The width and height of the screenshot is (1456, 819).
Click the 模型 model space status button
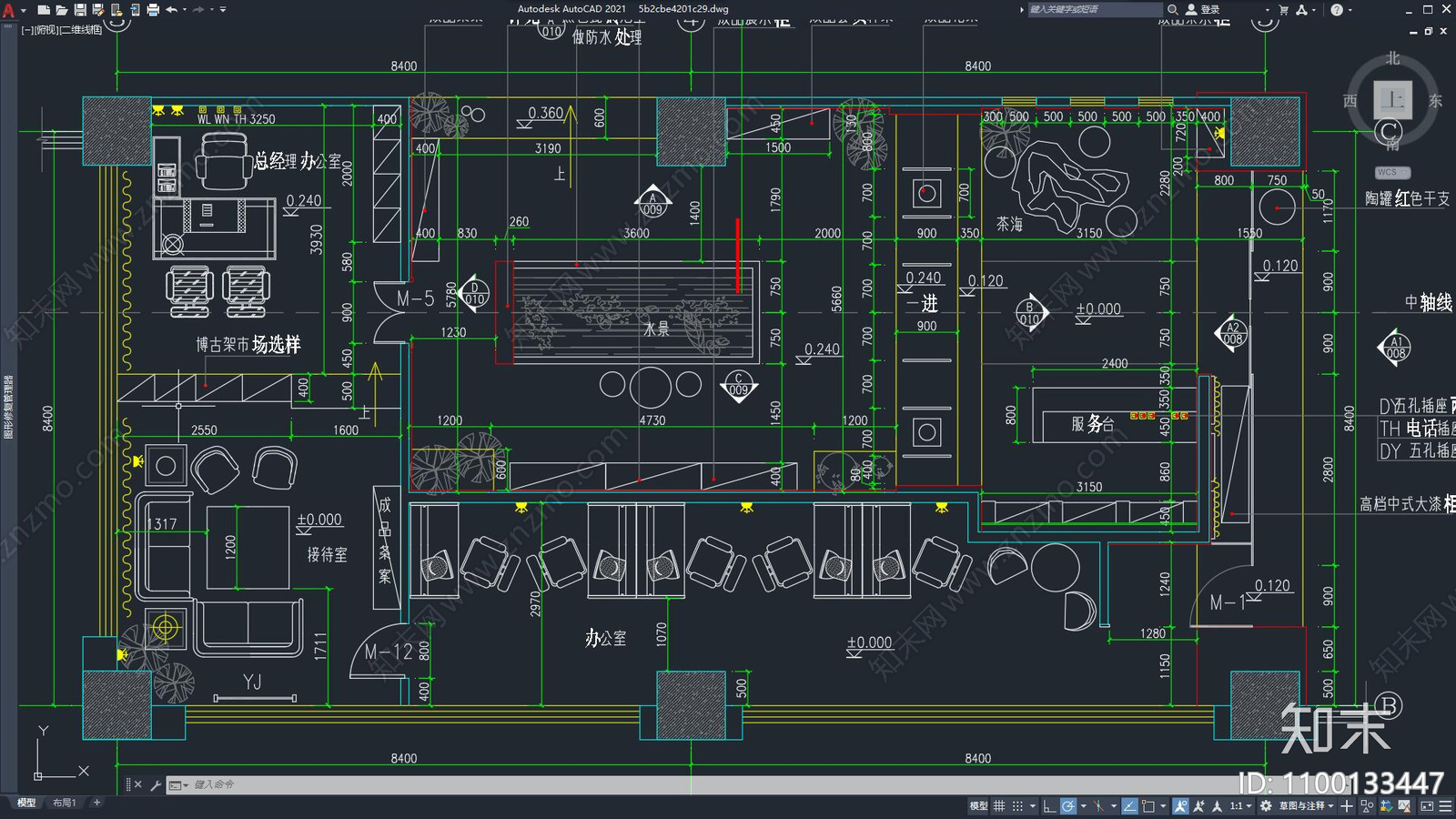click(x=978, y=806)
